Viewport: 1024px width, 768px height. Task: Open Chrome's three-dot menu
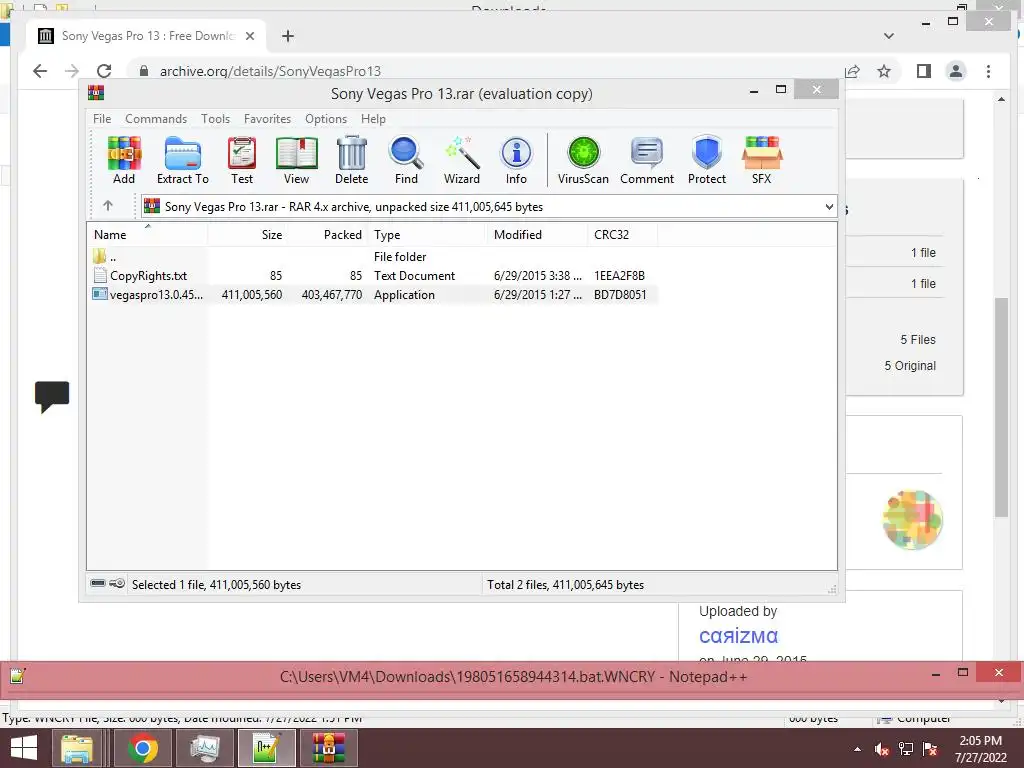click(x=989, y=71)
